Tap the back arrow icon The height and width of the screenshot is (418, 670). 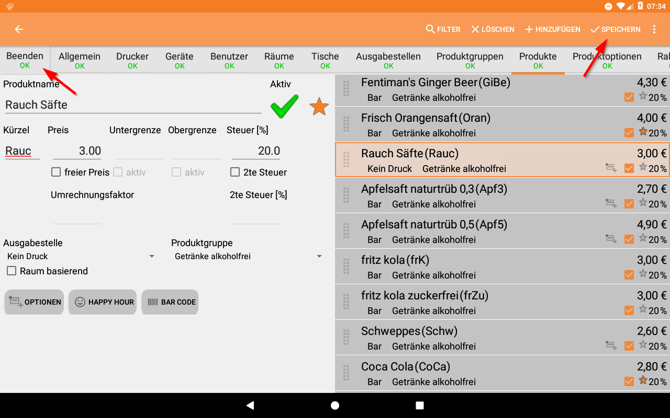(x=19, y=30)
